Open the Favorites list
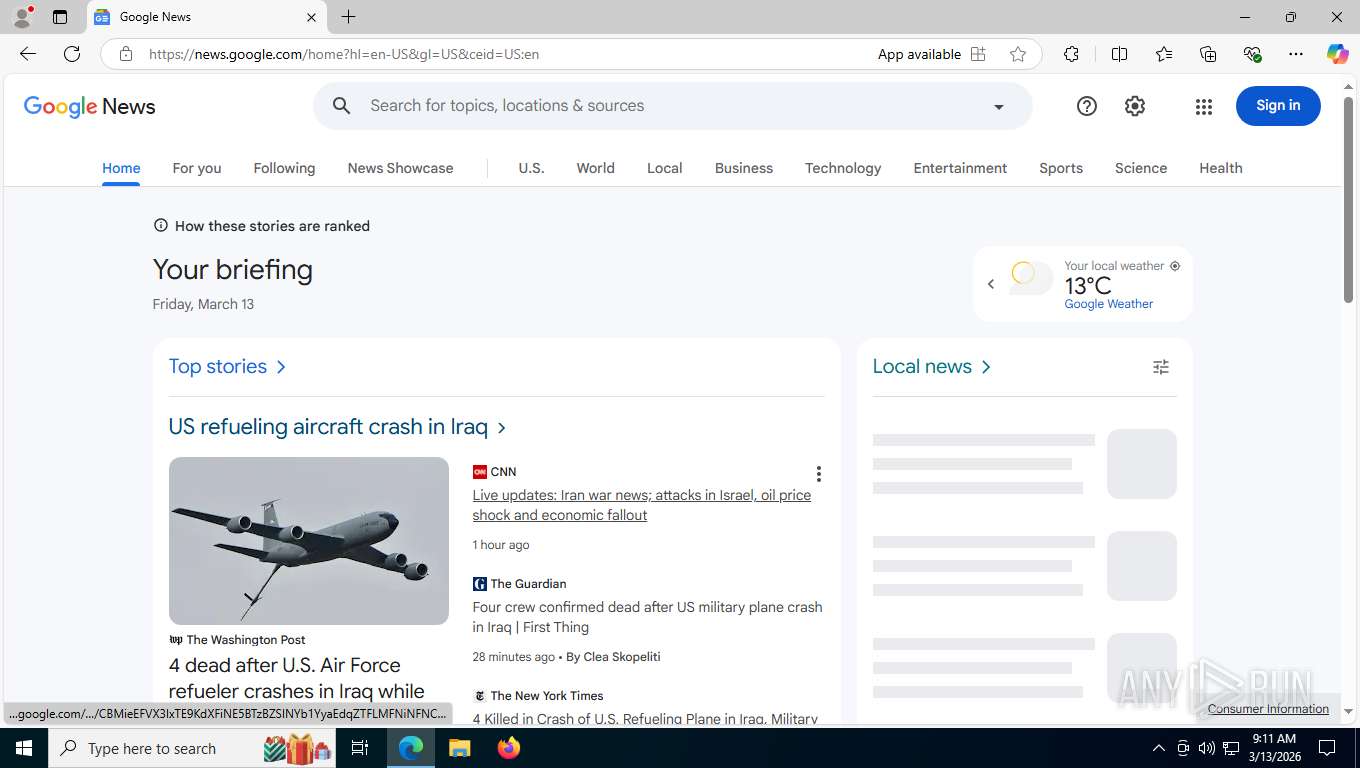The width and height of the screenshot is (1360, 768). [1164, 54]
